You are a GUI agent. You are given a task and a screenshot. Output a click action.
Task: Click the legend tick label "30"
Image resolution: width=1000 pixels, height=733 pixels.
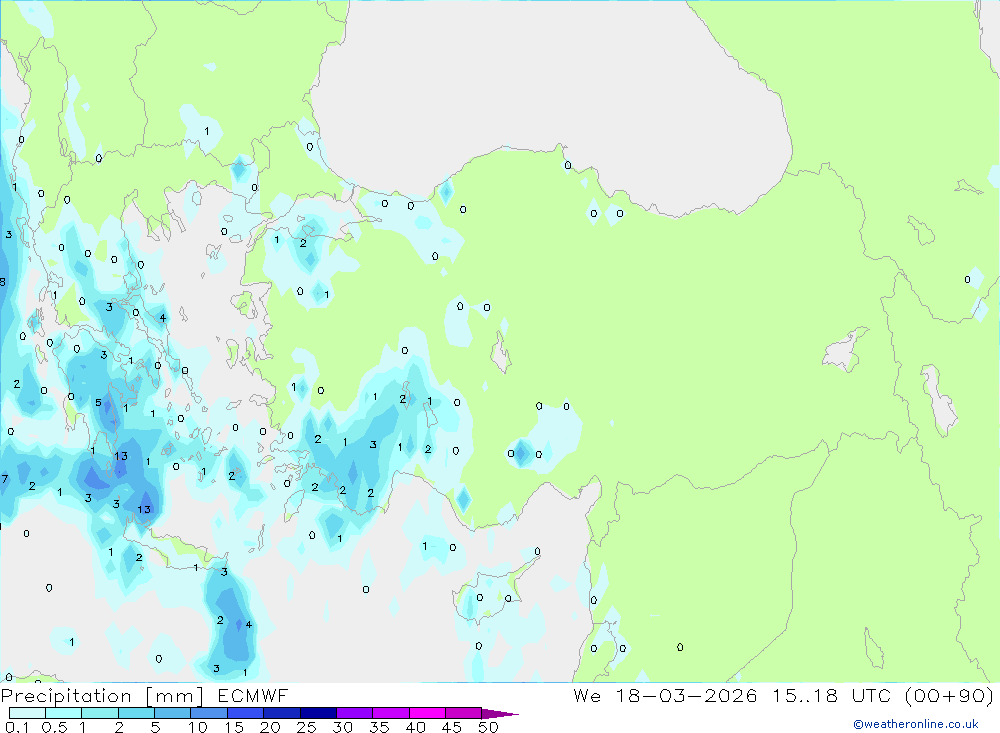coord(343,727)
